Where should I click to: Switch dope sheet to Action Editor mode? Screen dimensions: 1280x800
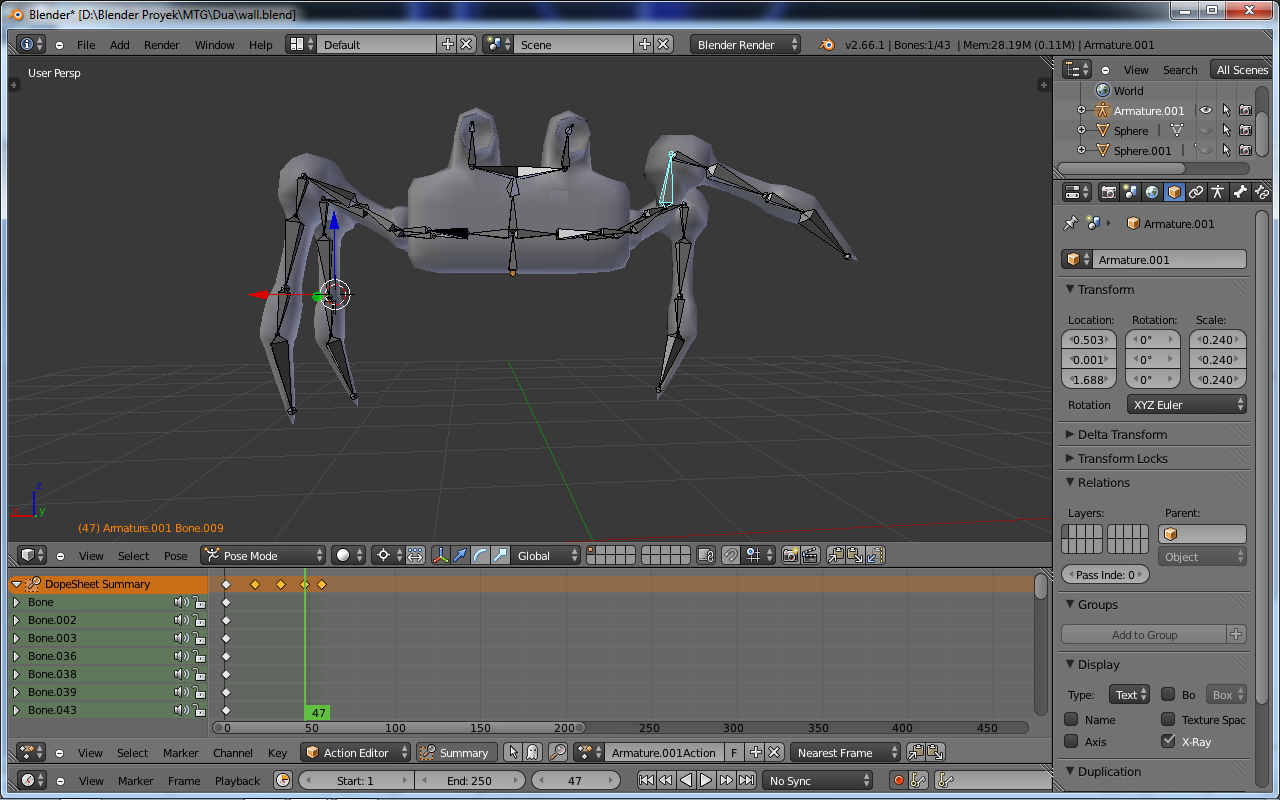(355, 752)
